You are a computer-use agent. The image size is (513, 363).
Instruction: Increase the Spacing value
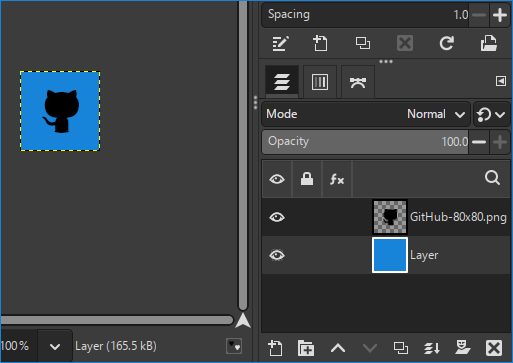[500, 15]
